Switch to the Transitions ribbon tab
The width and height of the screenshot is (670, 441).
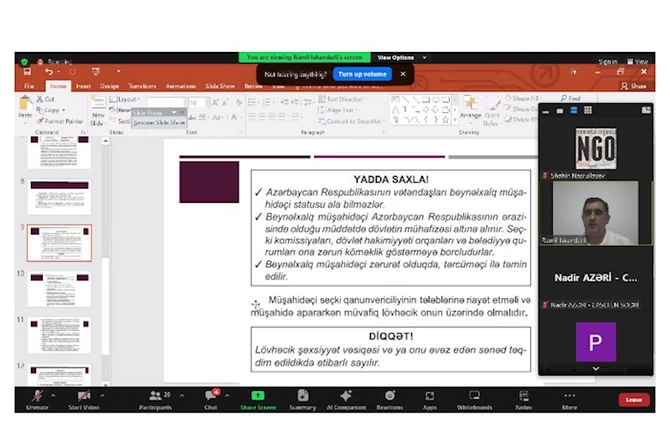(142, 86)
